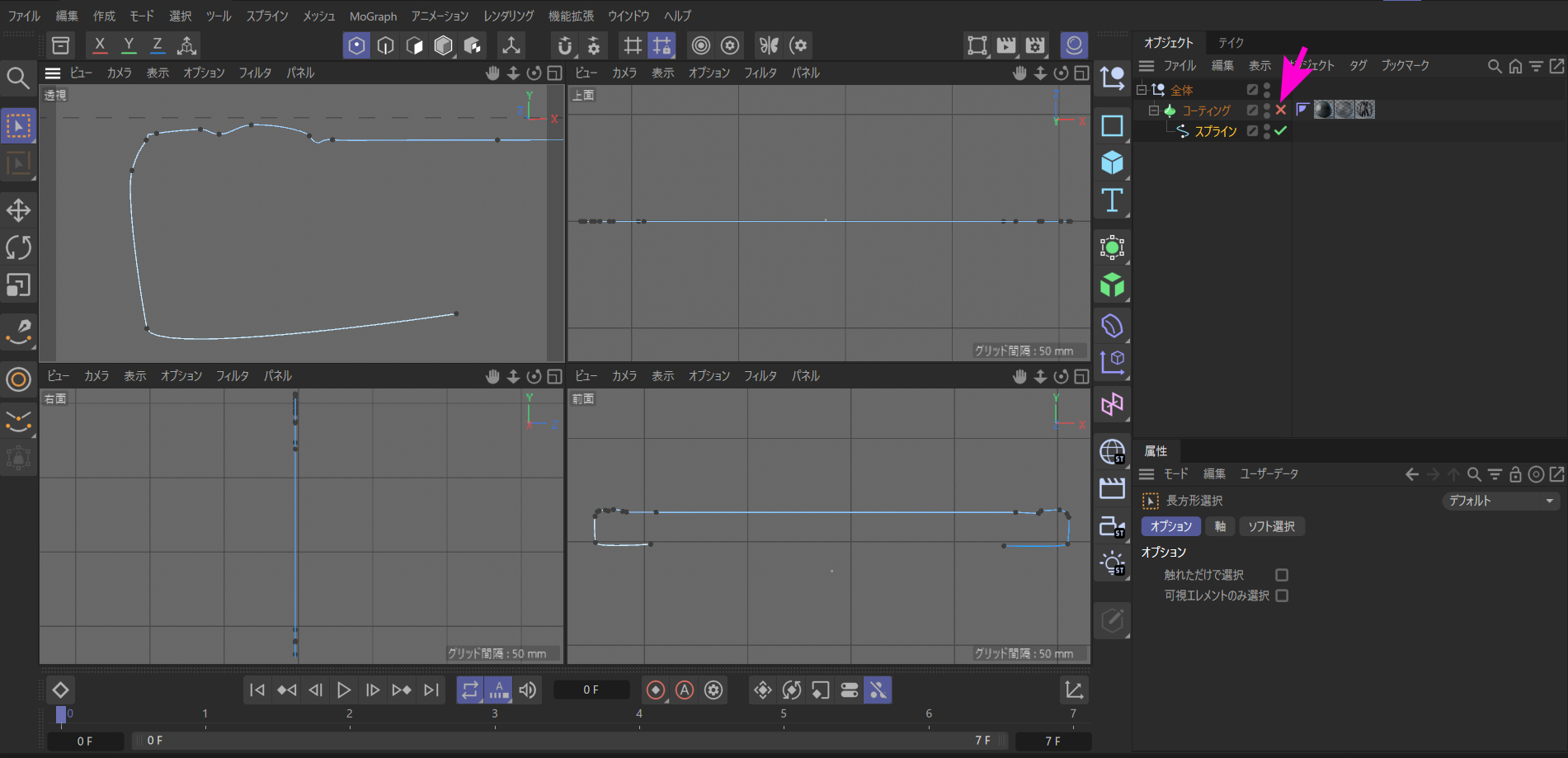Select the Rotate tool in left toolbar

(18, 247)
